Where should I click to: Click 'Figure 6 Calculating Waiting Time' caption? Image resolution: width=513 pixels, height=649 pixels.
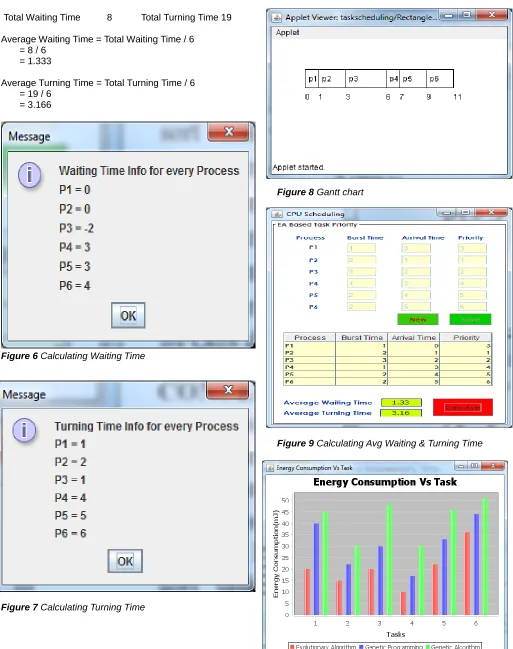coord(73,356)
